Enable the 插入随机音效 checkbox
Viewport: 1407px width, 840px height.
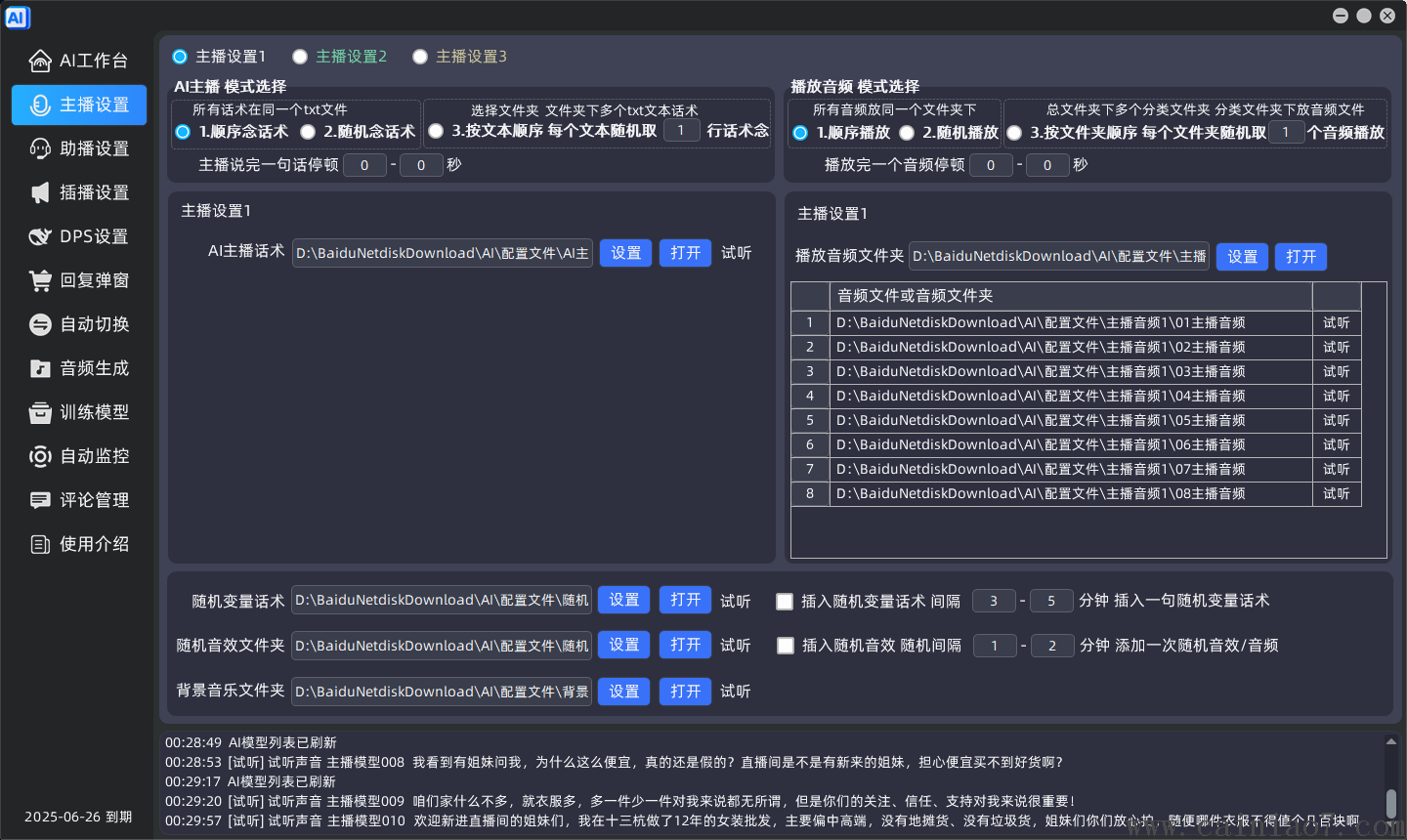coord(785,646)
